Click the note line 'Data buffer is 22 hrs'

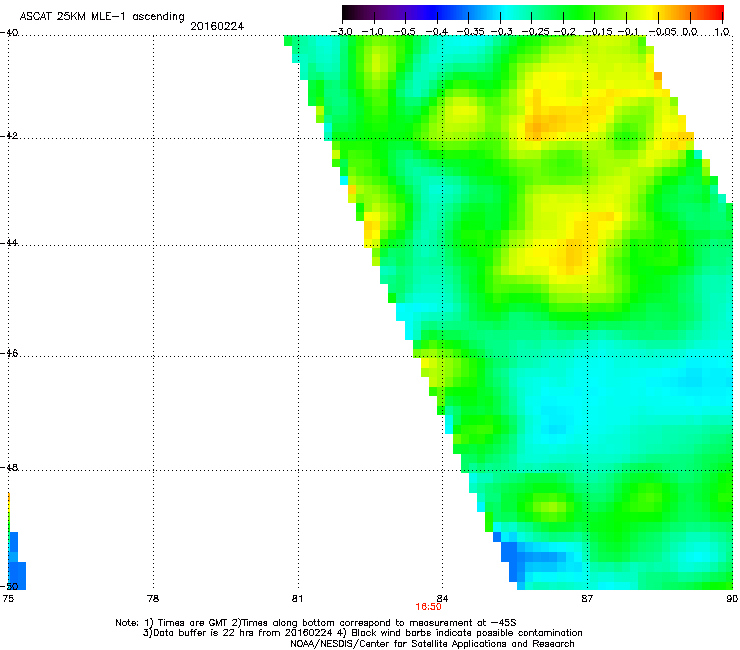tap(362, 633)
